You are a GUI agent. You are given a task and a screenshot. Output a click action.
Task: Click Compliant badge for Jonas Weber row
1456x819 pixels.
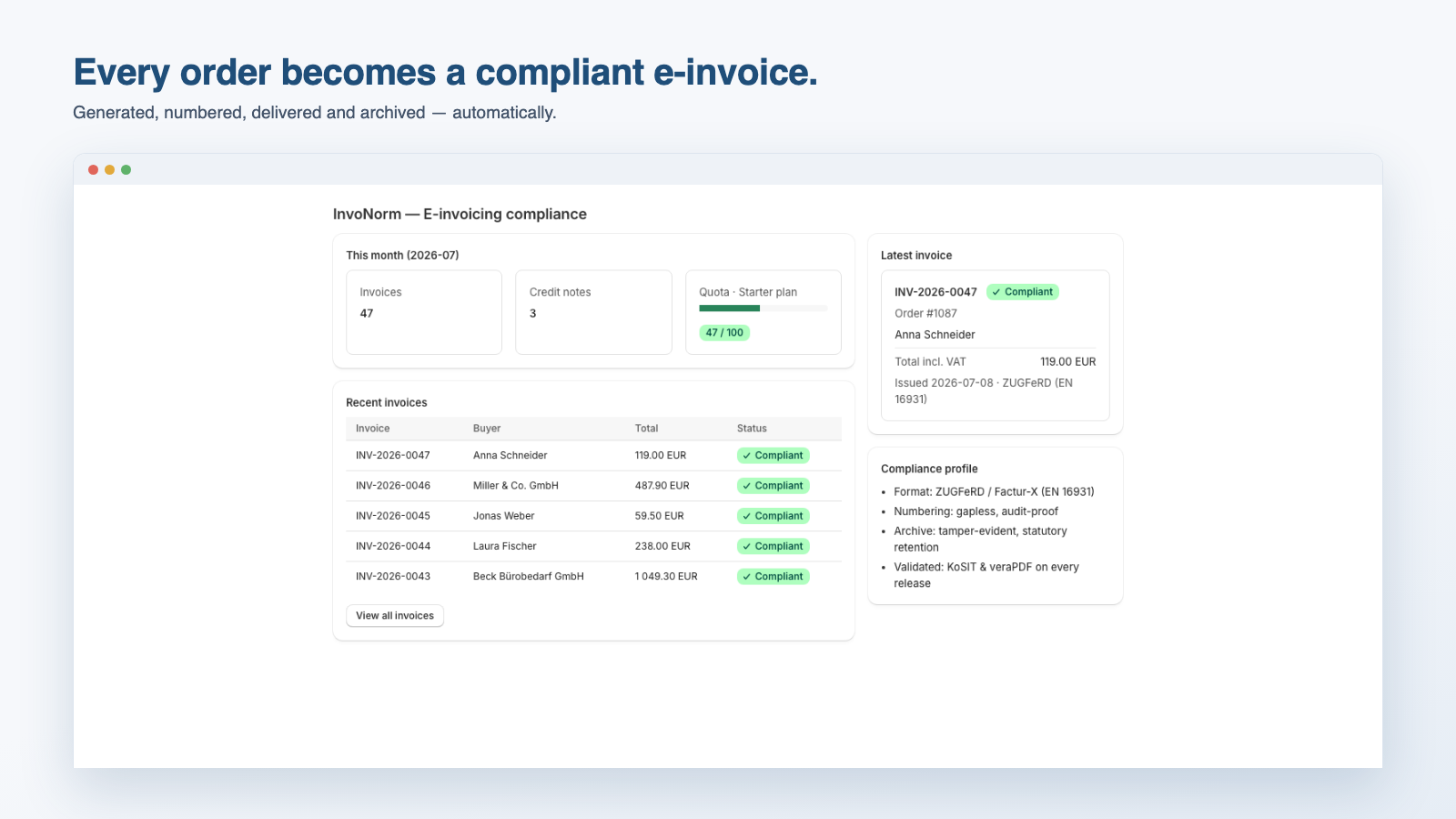(773, 516)
